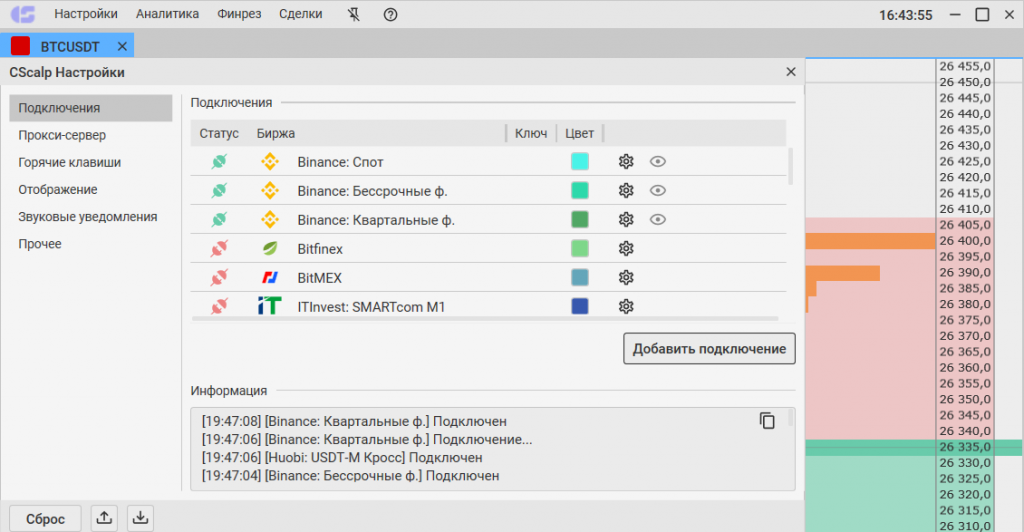The image size is (1024, 532).
Task: Toggle visibility eye for Binance: Спот
Action: 657,162
